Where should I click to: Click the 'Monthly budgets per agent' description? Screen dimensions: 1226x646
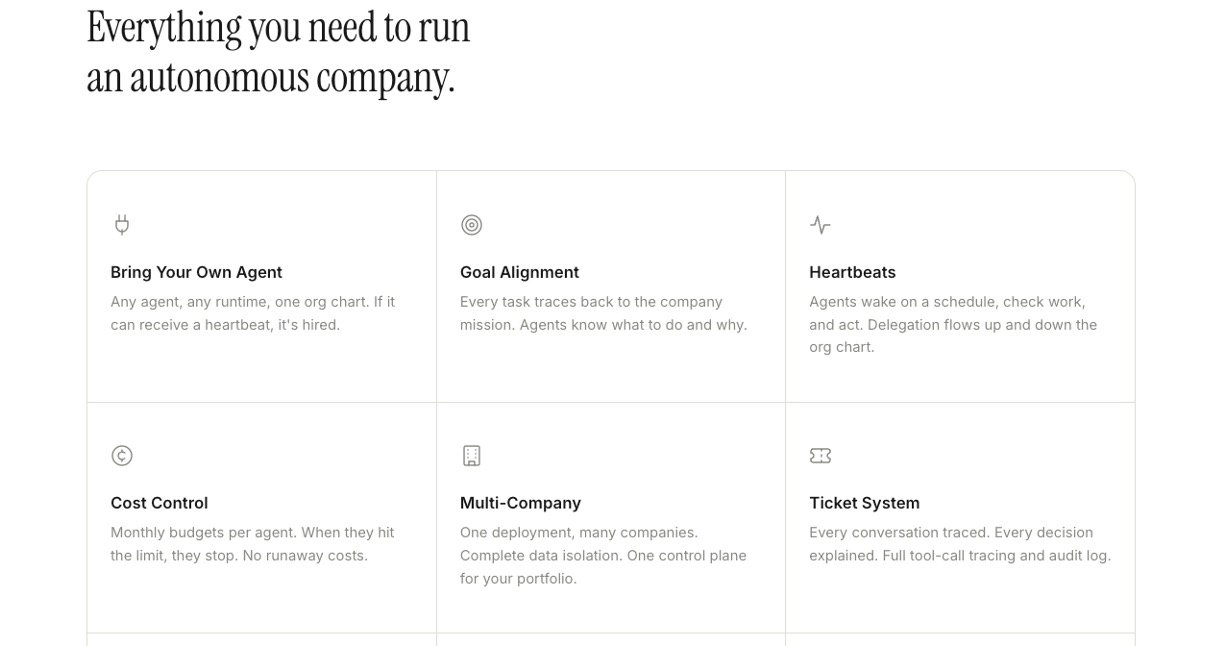coord(253,544)
